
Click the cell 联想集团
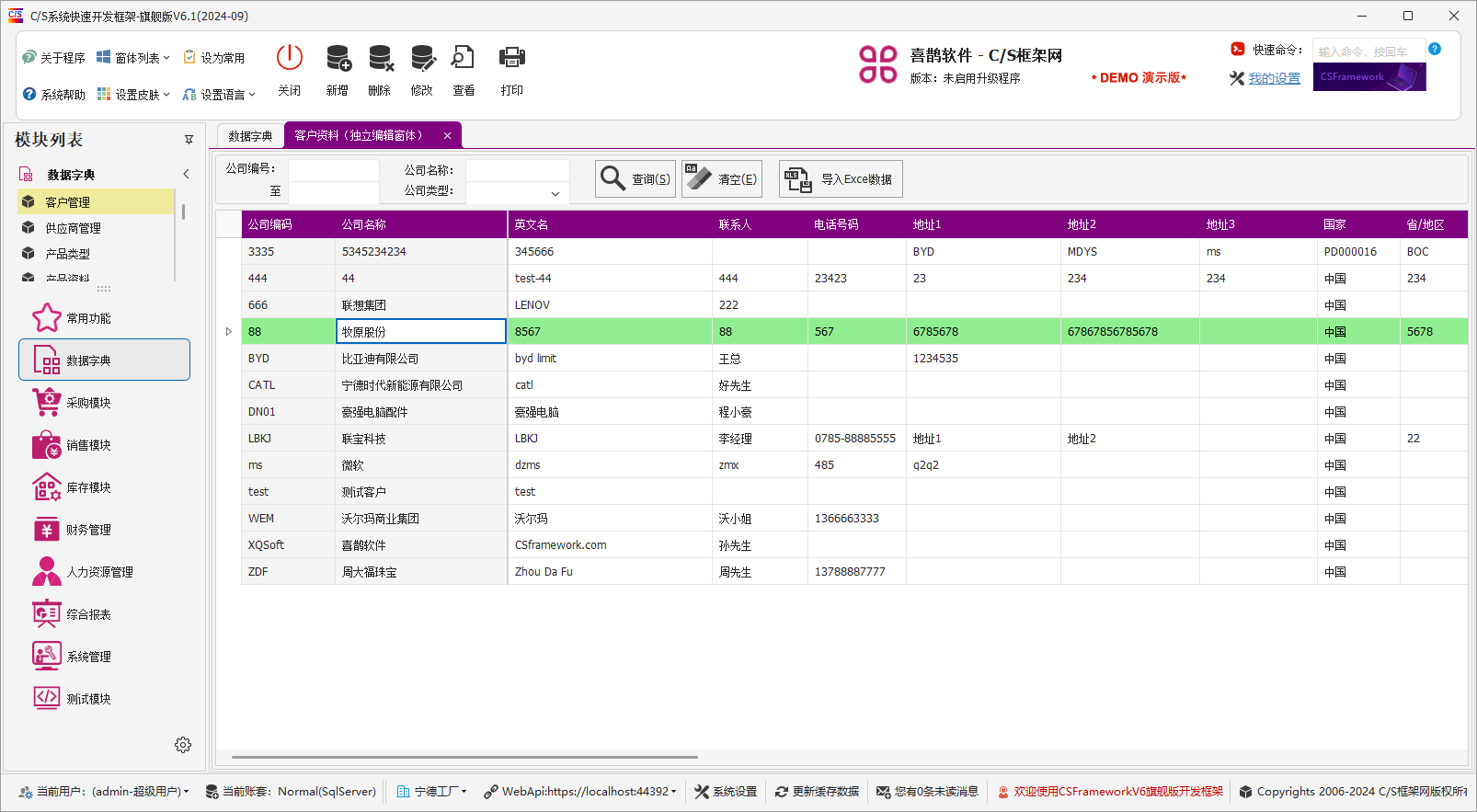coord(421,305)
